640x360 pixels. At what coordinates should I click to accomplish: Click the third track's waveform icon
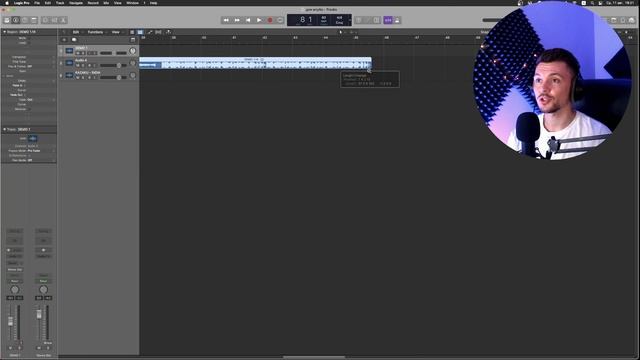(x=69, y=76)
